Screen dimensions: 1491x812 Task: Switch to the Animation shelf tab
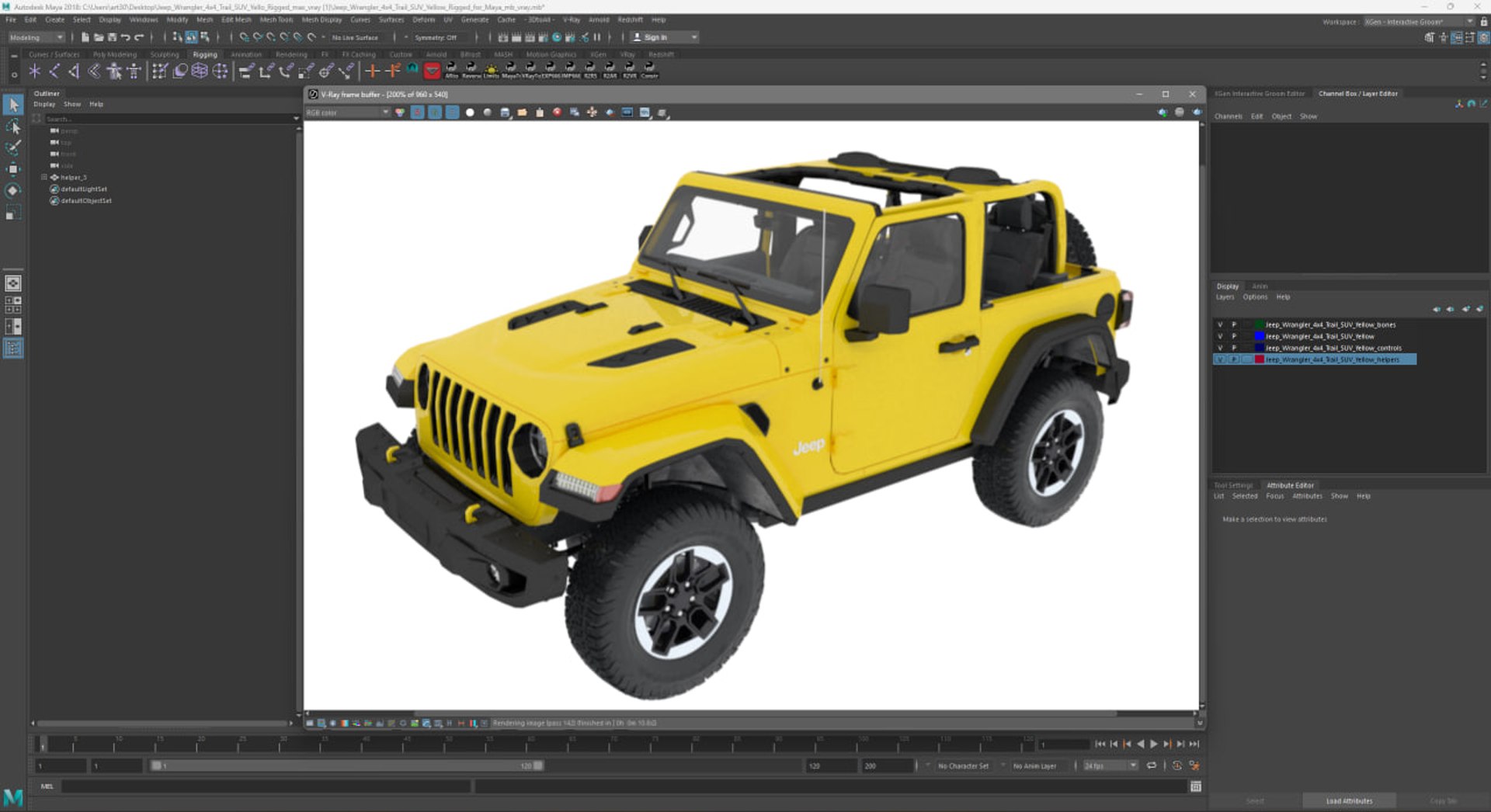tap(246, 54)
